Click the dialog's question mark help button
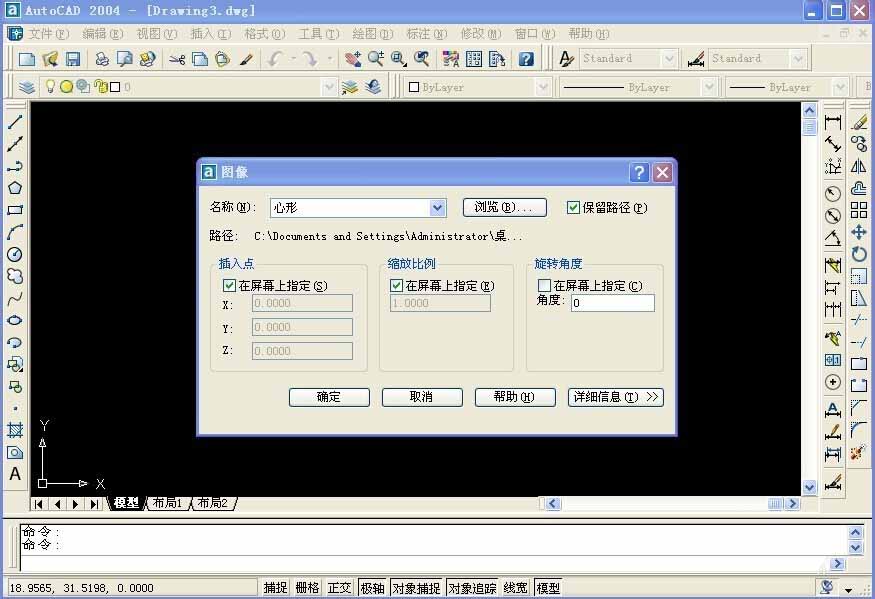Image resolution: width=875 pixels, height=599 pixels. pyautogui.click(x=639, y=172)
